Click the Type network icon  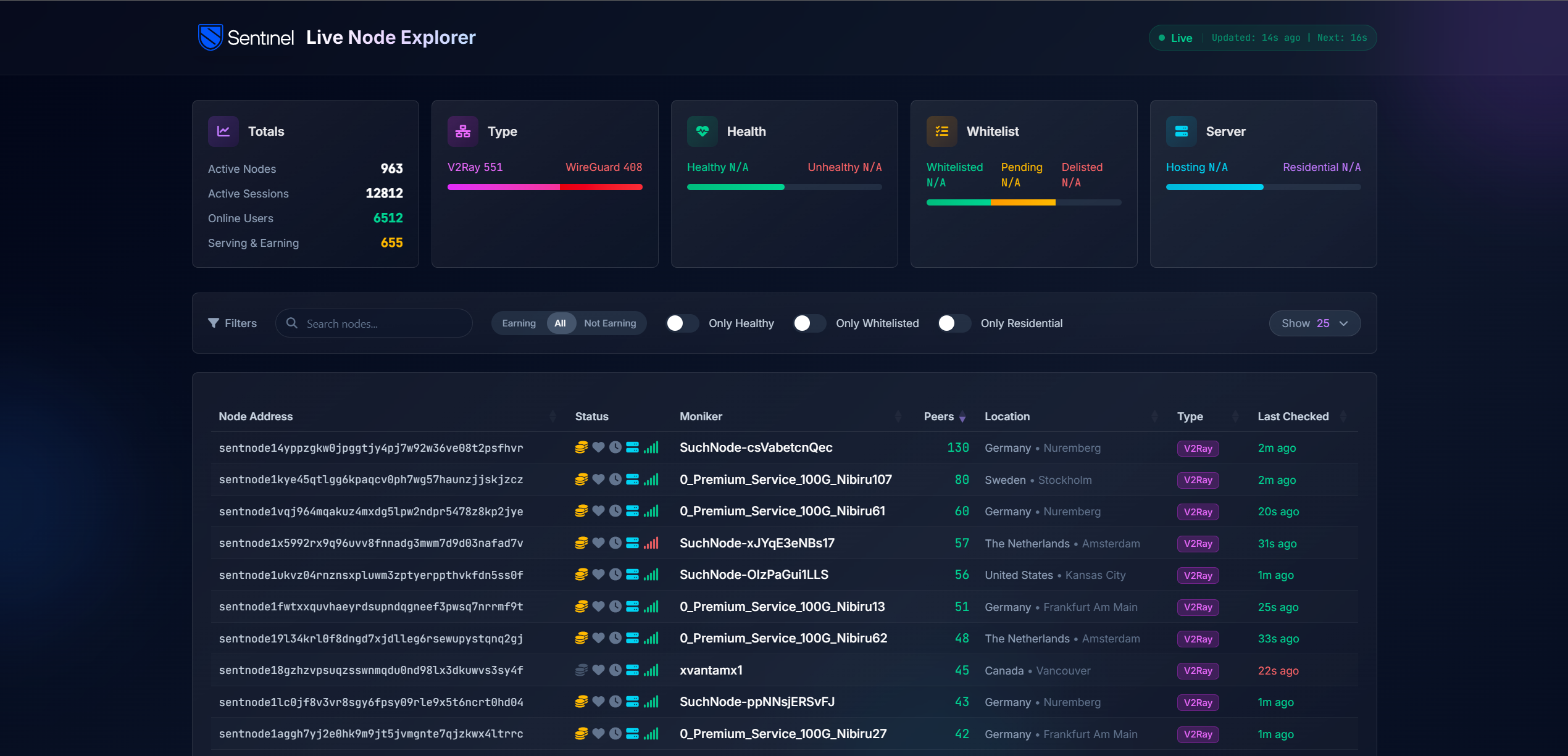463,131
